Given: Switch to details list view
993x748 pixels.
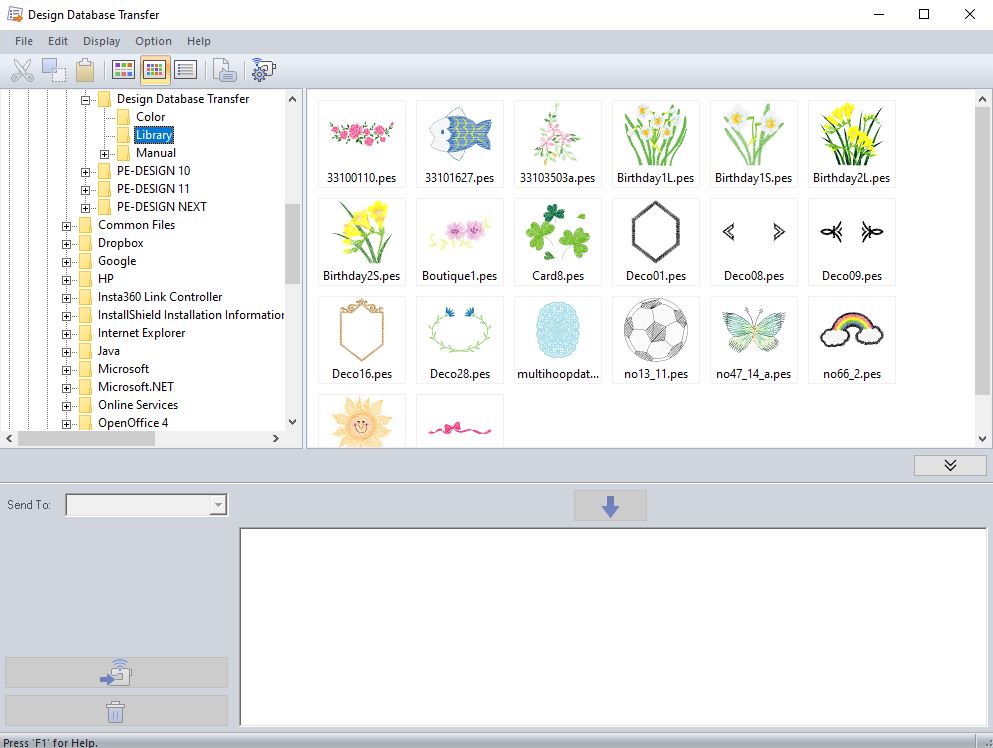Looking at the screenshot, I should click(x=185, y=70).
